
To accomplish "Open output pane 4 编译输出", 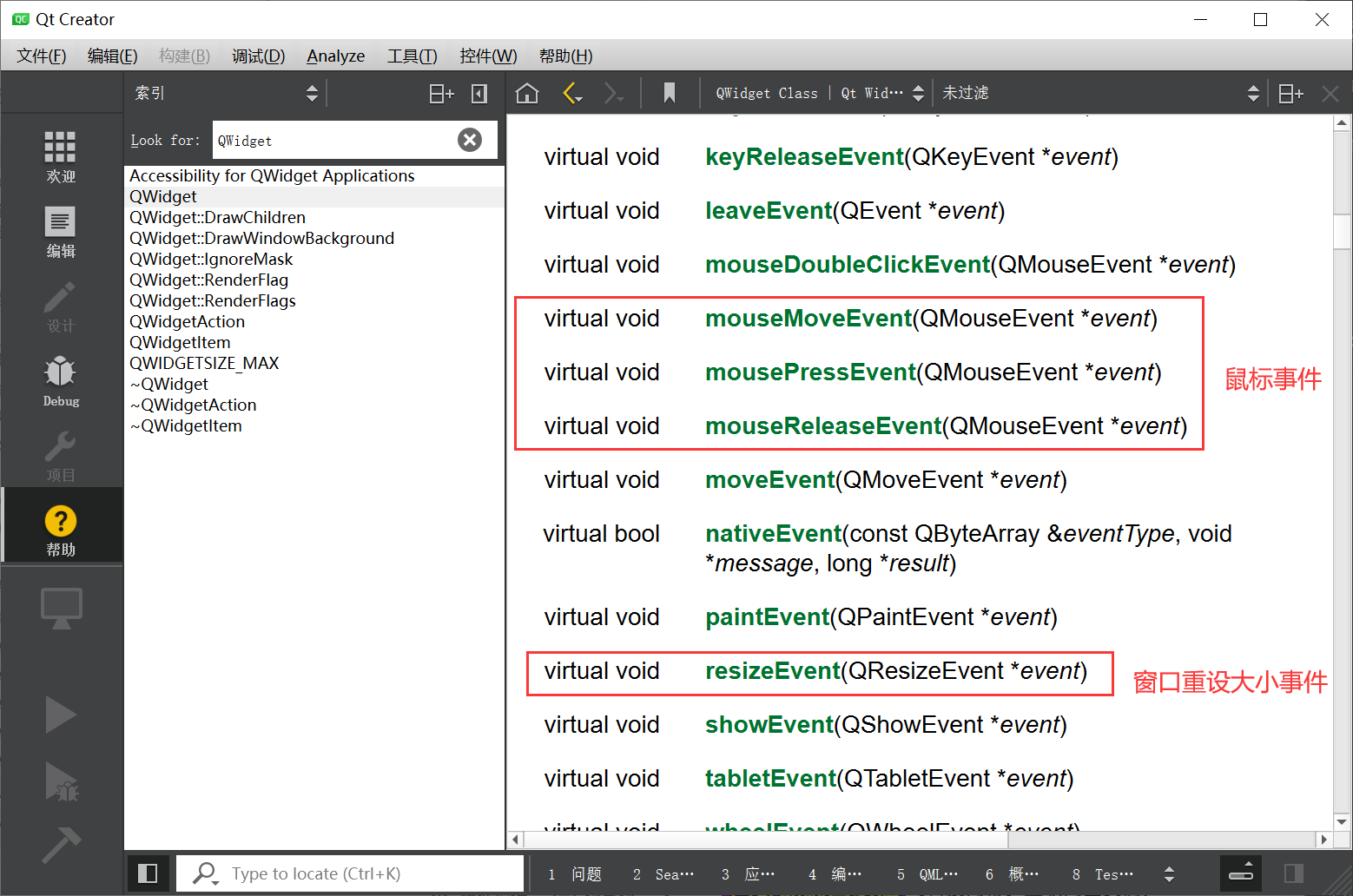I will coord(835,873).
